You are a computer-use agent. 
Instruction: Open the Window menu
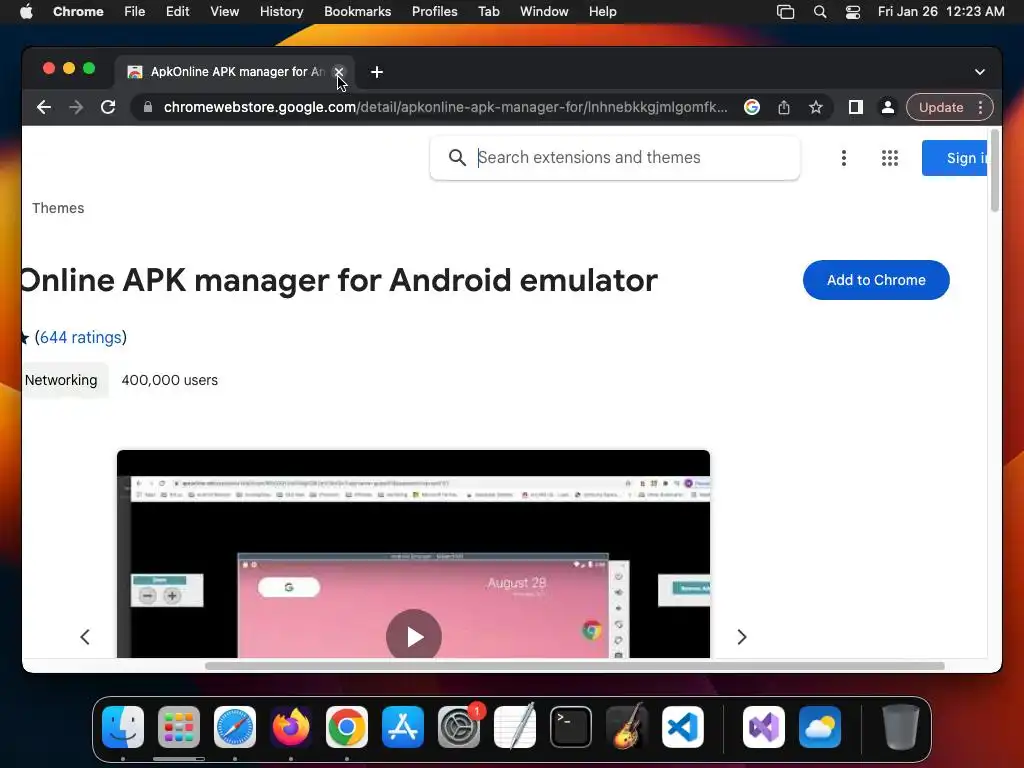[544, 12]
